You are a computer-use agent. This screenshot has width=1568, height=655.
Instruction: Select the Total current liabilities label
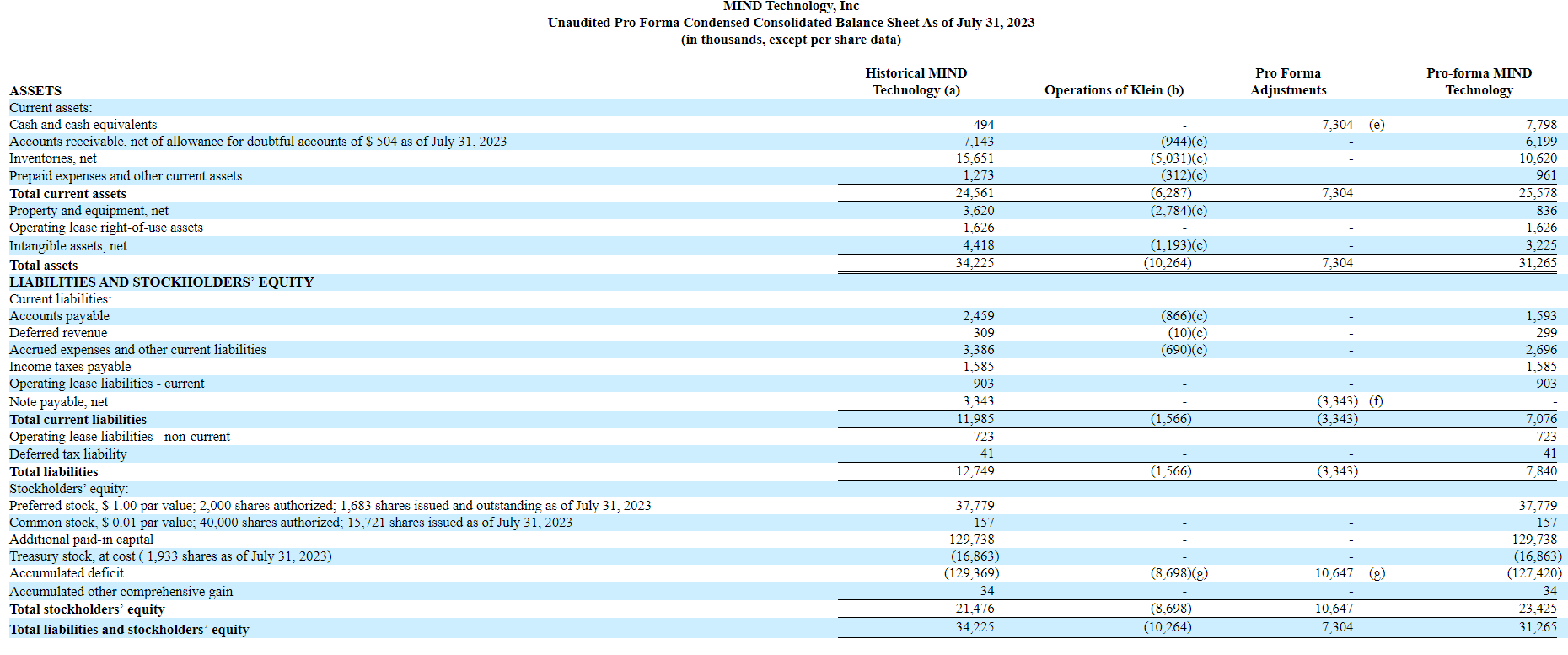pyautogui.click(x=78, y=420)
